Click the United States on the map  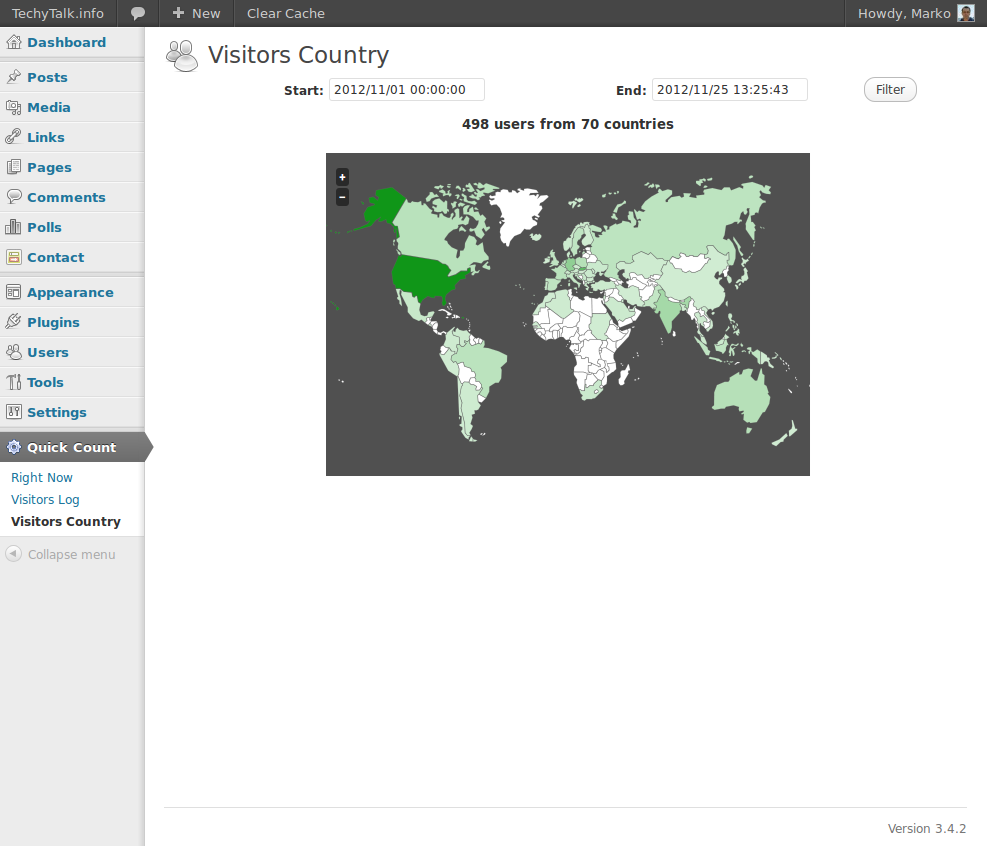[425, 275]
